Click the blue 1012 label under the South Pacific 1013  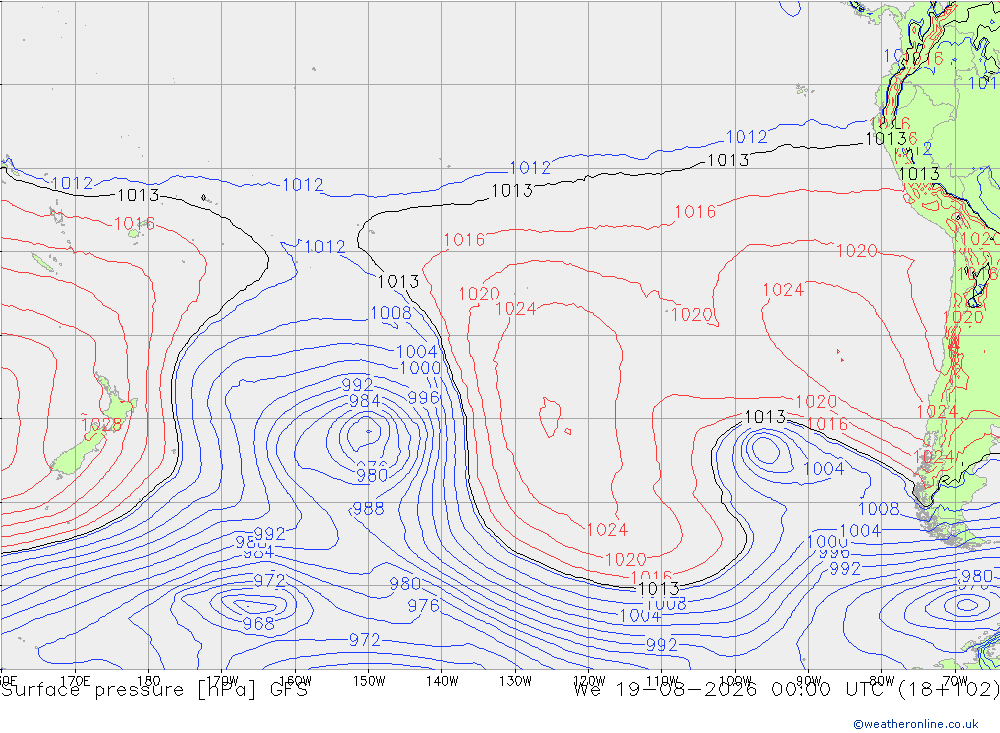tap(325, 247)
